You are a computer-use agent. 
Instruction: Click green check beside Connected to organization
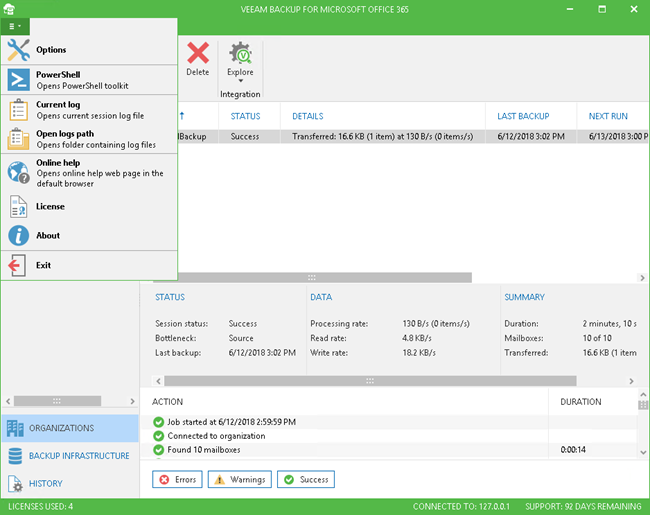158,436
